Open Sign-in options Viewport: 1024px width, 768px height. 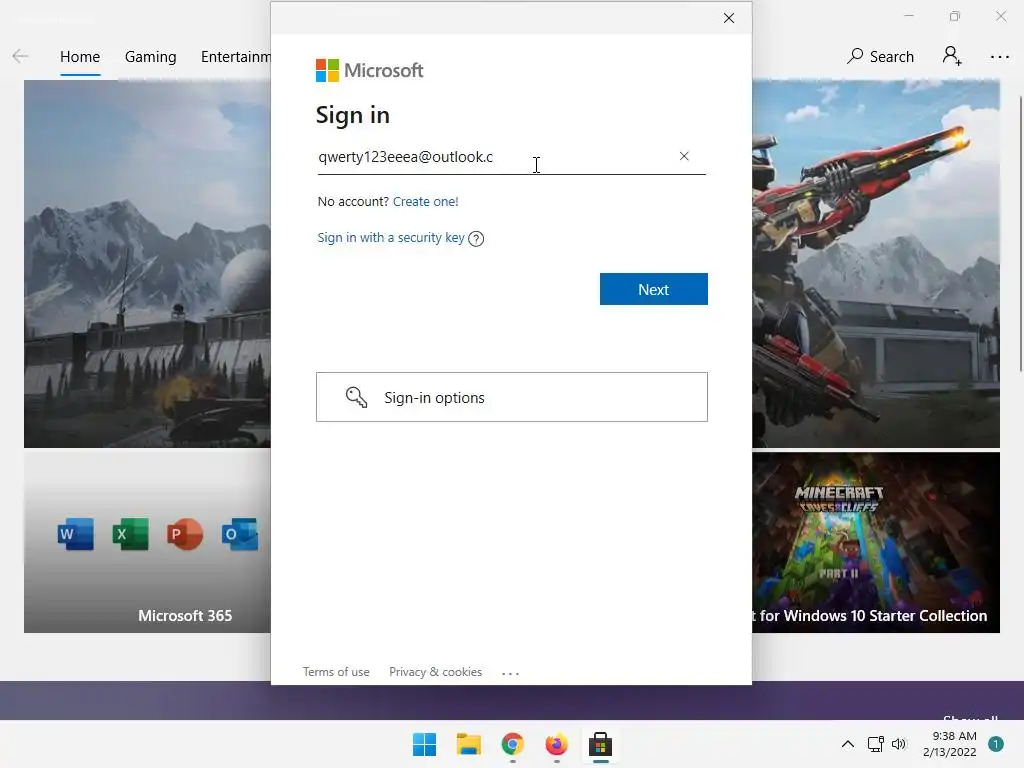click(512, 397)
